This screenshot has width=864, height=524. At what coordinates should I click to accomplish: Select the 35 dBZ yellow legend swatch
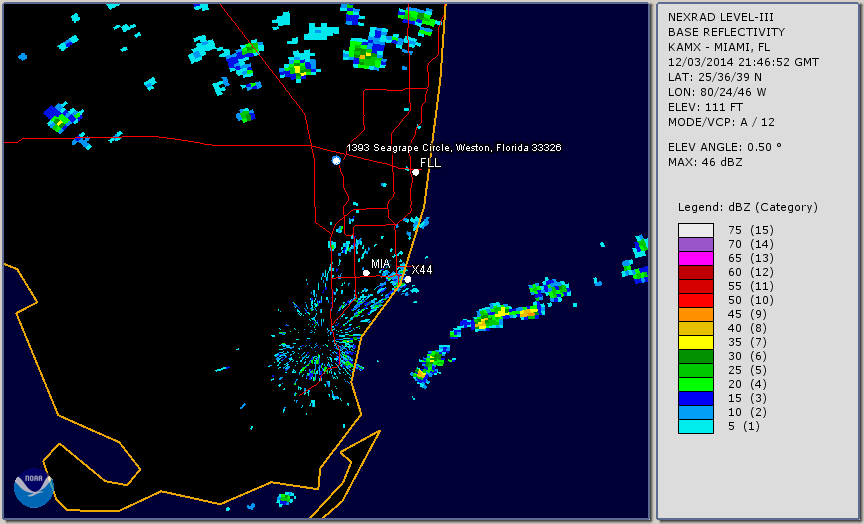coord(696,343)
